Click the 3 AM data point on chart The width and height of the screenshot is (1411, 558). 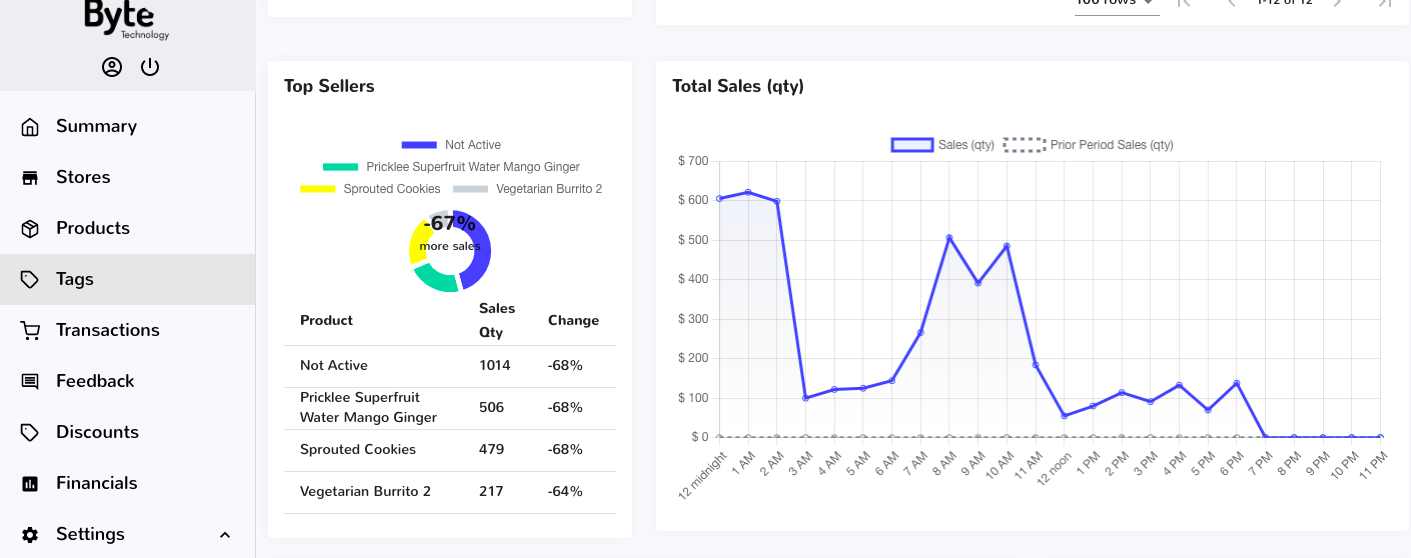pos(805,398)
